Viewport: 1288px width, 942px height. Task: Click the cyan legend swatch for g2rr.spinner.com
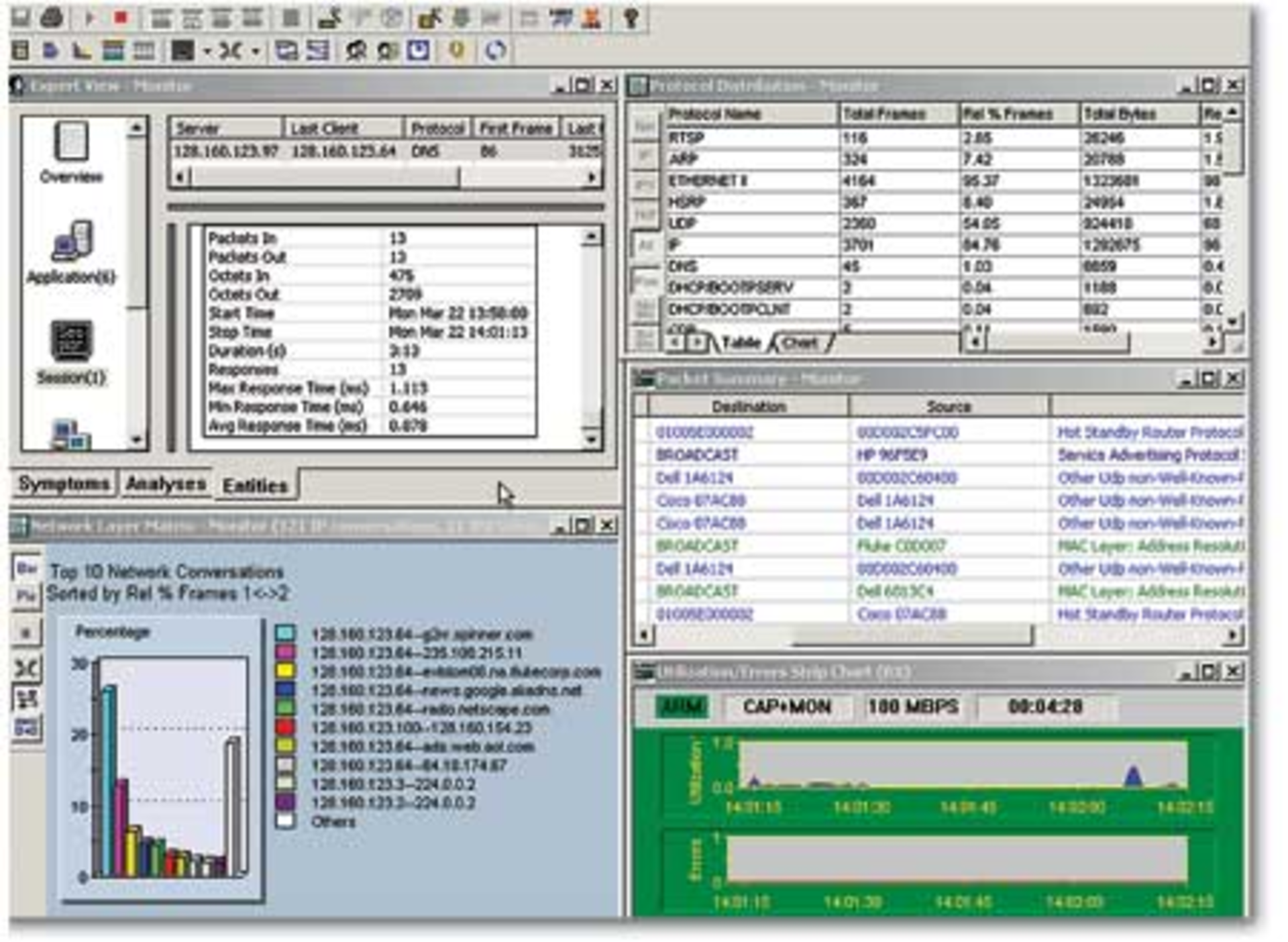pos(286,633)
